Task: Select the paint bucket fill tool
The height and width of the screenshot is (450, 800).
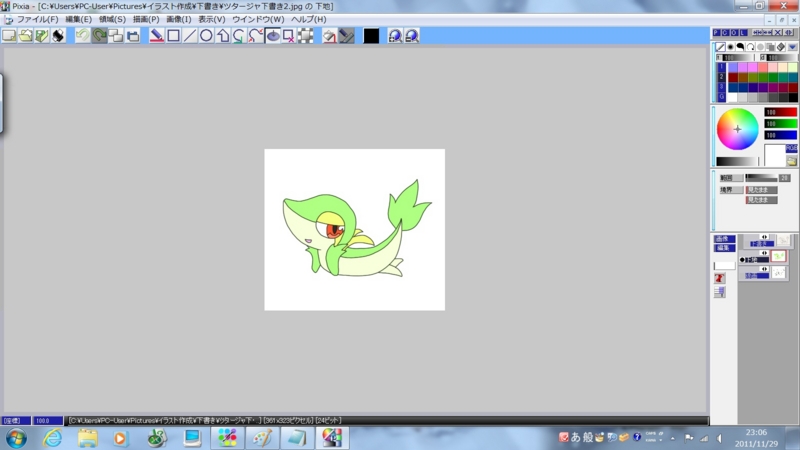Action: click(x=330, y=35)
